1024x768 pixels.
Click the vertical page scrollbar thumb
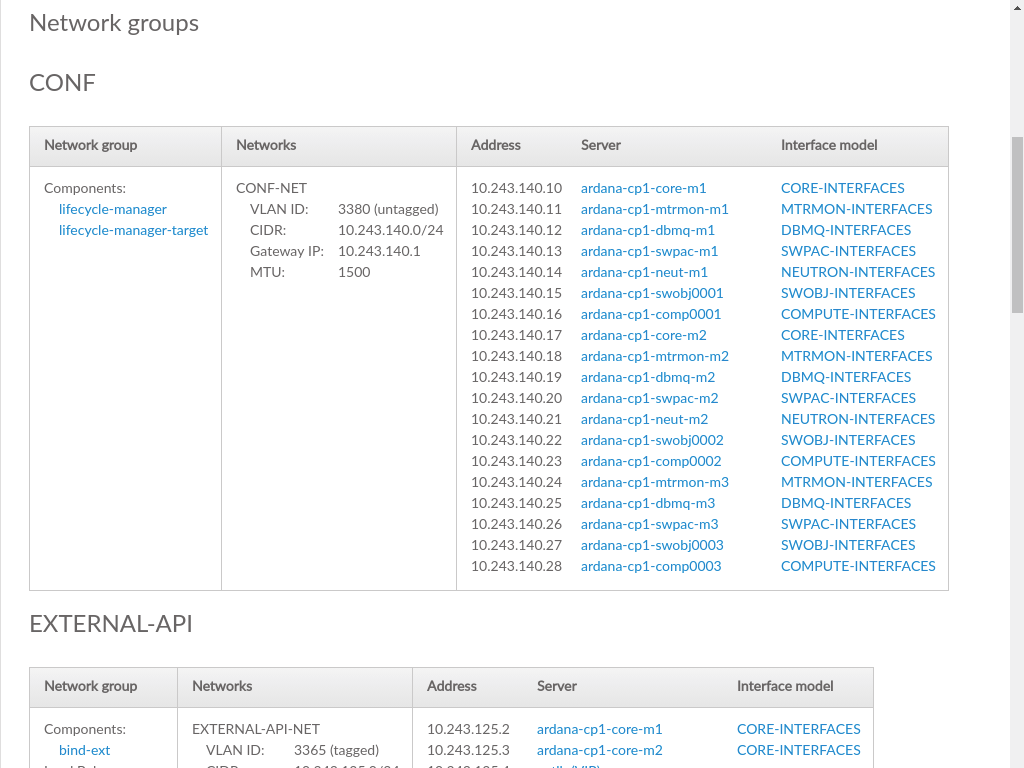pyautogui.click(x=1017, y=225)
